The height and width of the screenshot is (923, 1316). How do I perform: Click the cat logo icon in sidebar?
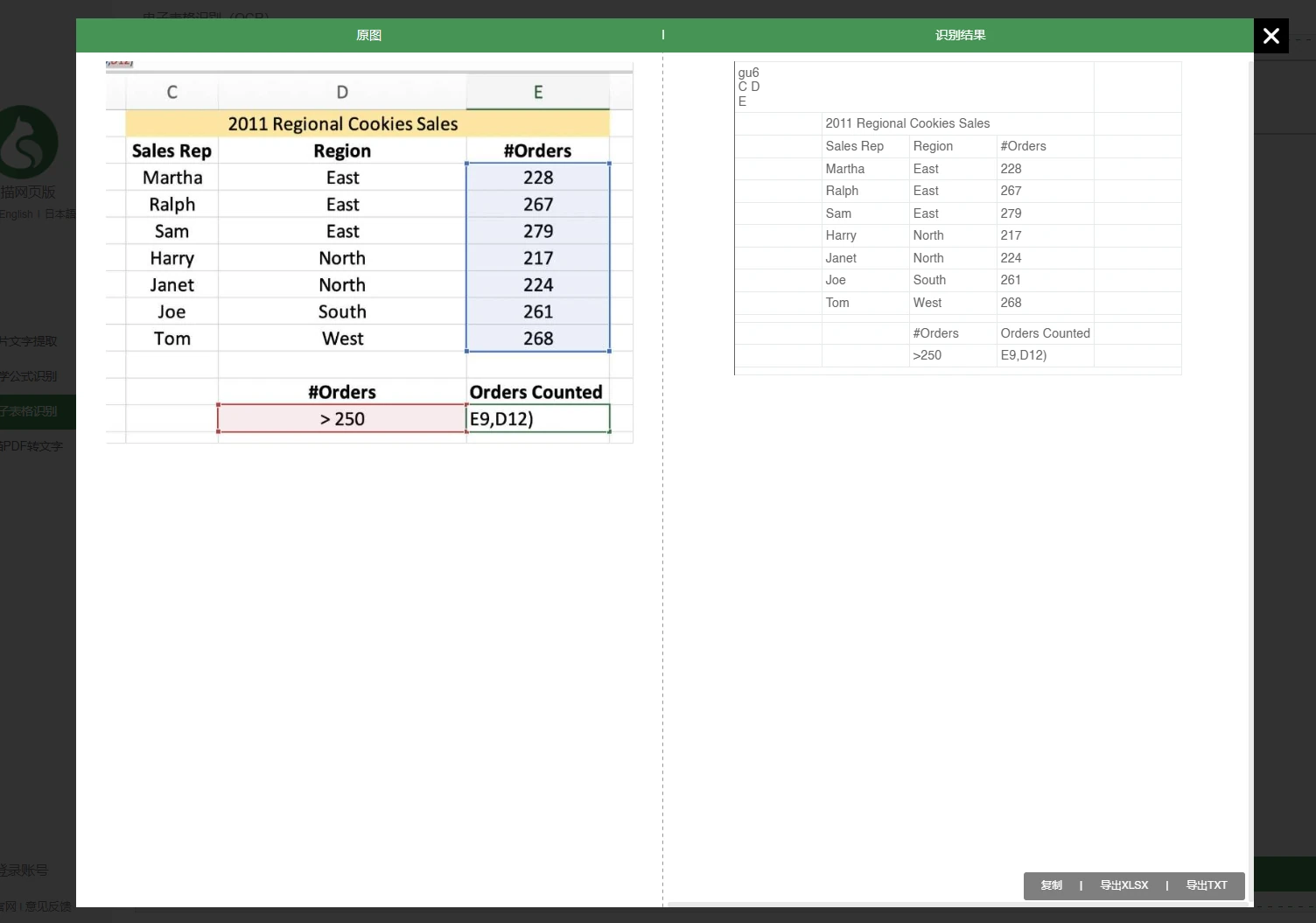click(31, 143)
